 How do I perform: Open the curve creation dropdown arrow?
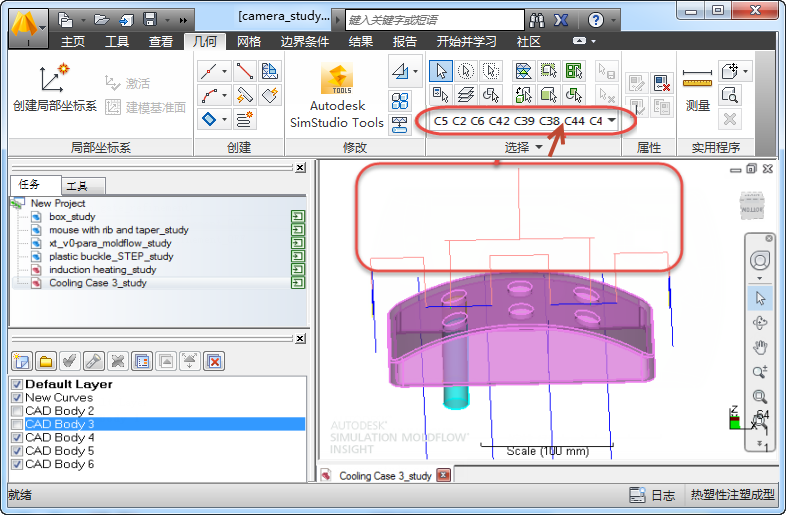224,95
